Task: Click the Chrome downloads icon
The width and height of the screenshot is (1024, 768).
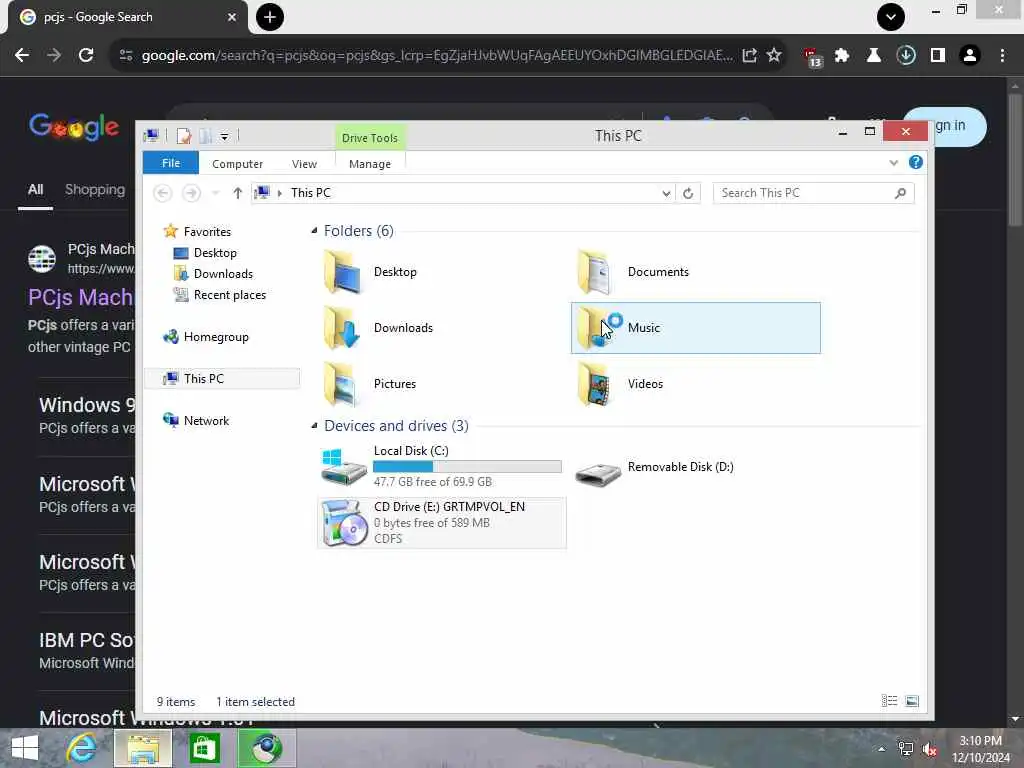Action: (906, 56)
